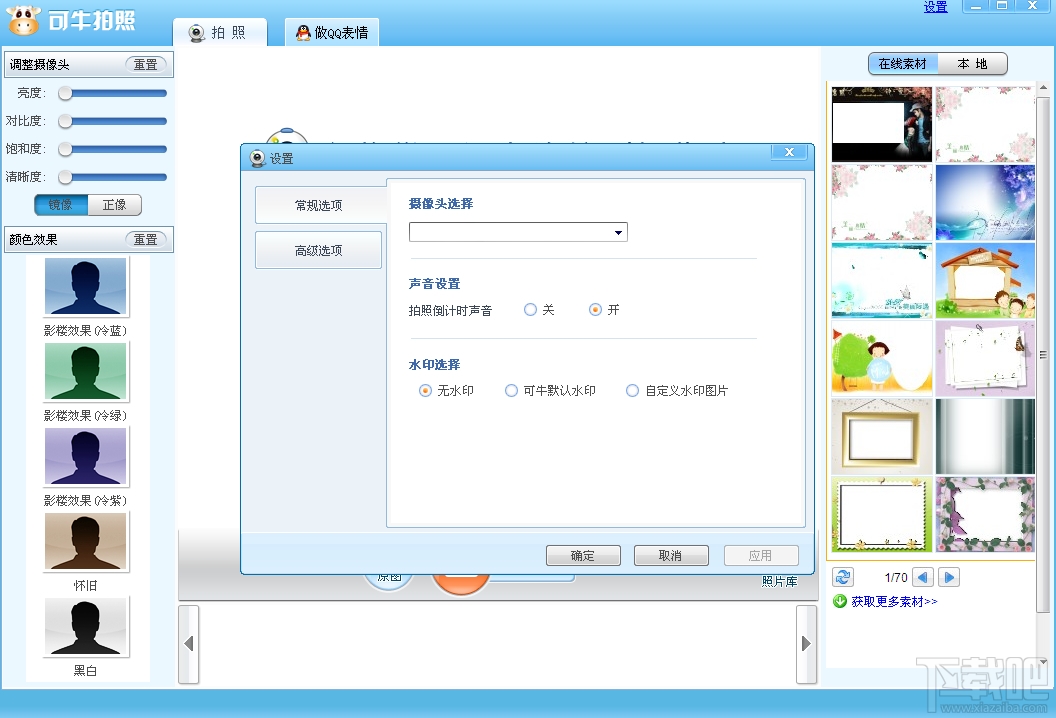Switch to 在线素材 tab
The width and height of the screenshot is (1056, 718).
pos(902,63)
